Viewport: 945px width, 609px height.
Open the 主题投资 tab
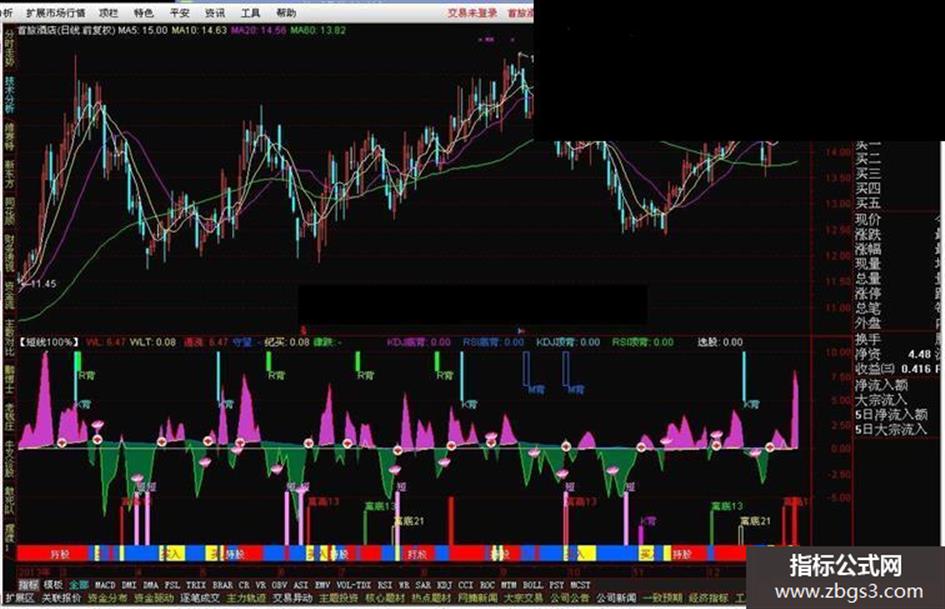pyautogui.click(x=339, y=598)
